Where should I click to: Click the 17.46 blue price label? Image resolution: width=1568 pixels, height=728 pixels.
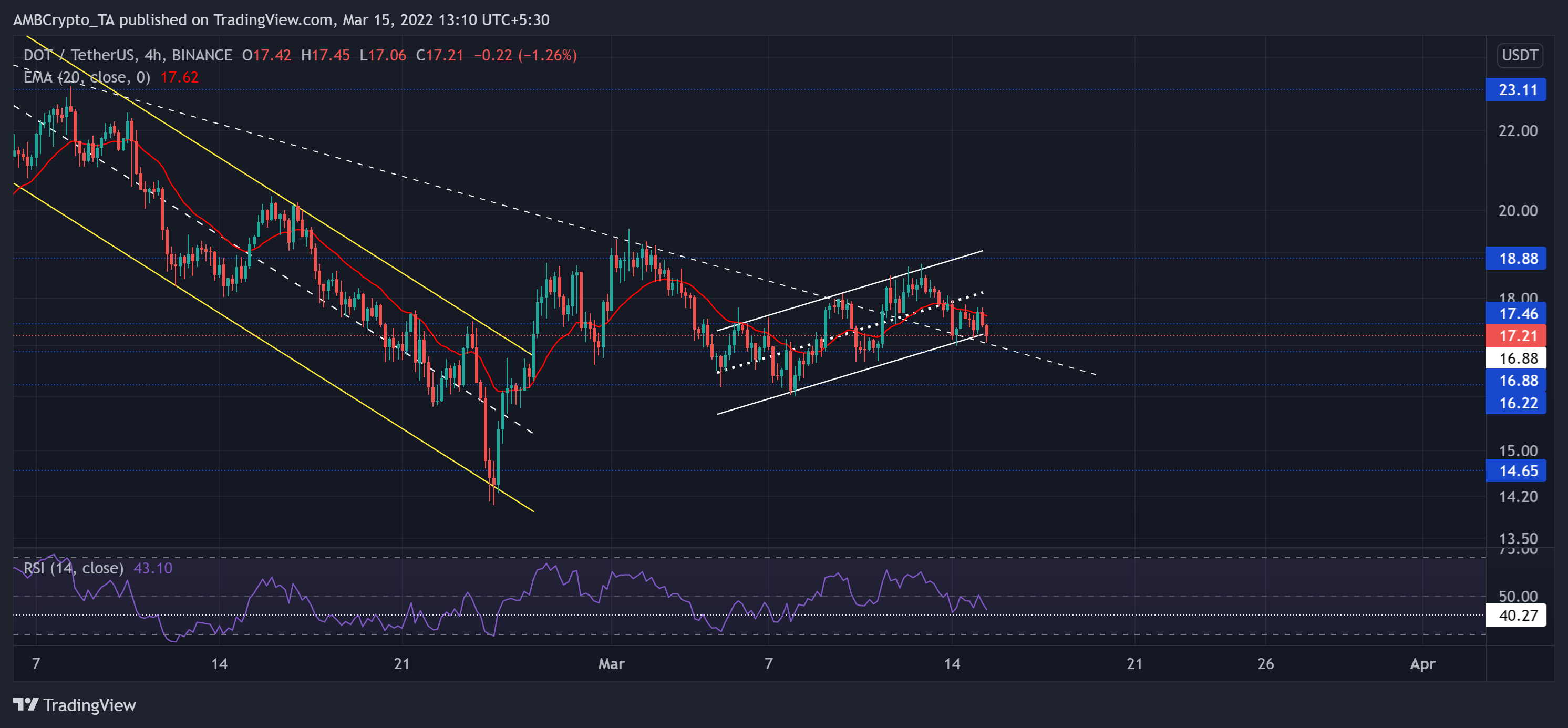coord(1515,314)
